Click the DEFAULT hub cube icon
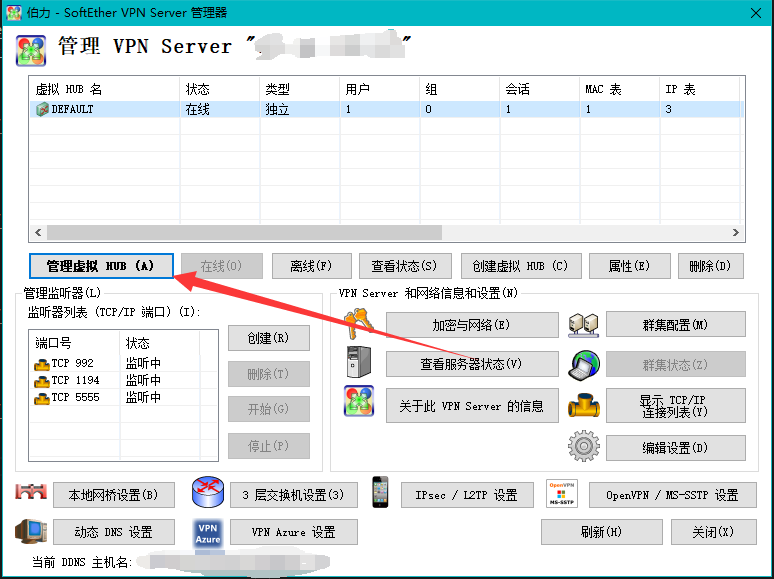This screenshot has width=774, height=579. (x=42, y=109)
